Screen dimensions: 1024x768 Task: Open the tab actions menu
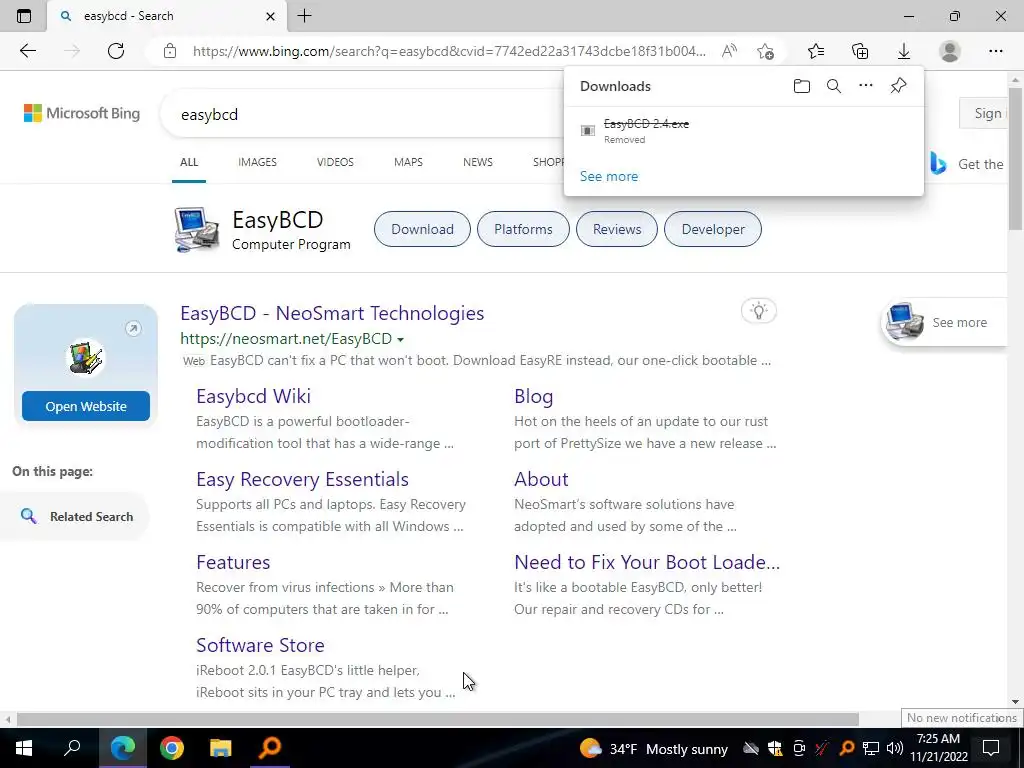click(24, 16)
